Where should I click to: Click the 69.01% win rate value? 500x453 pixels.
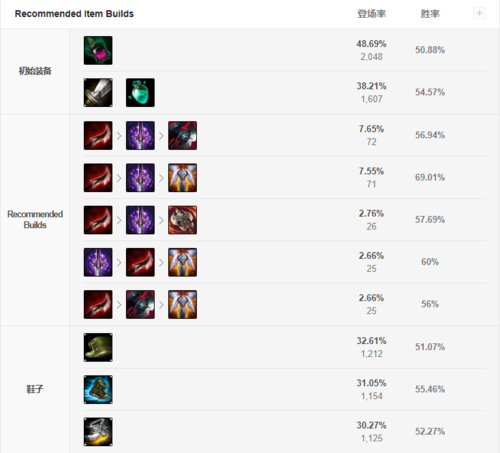pyautogui.click(x=430, y=177)
